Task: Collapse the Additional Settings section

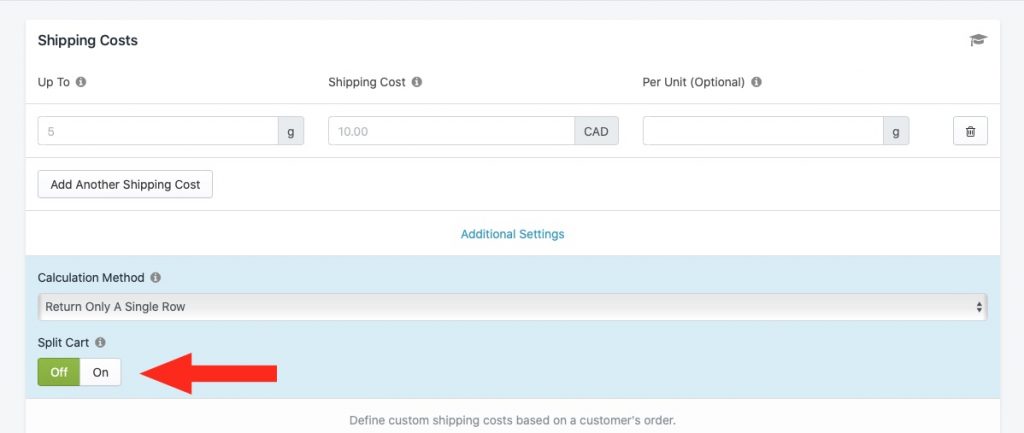Action: click(513, 234)
